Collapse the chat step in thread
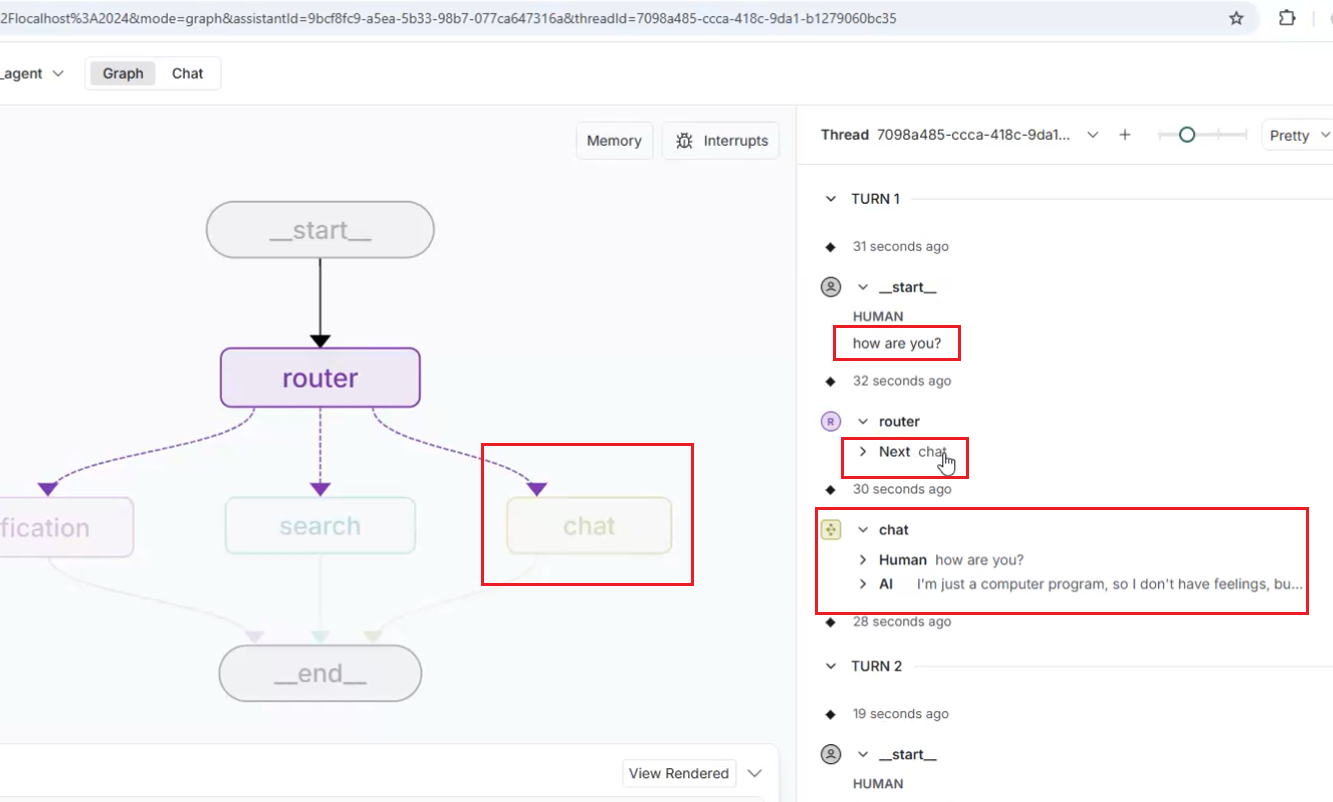Image resolution: width=1333 pixels, height=802 pixels. [863, 530]
